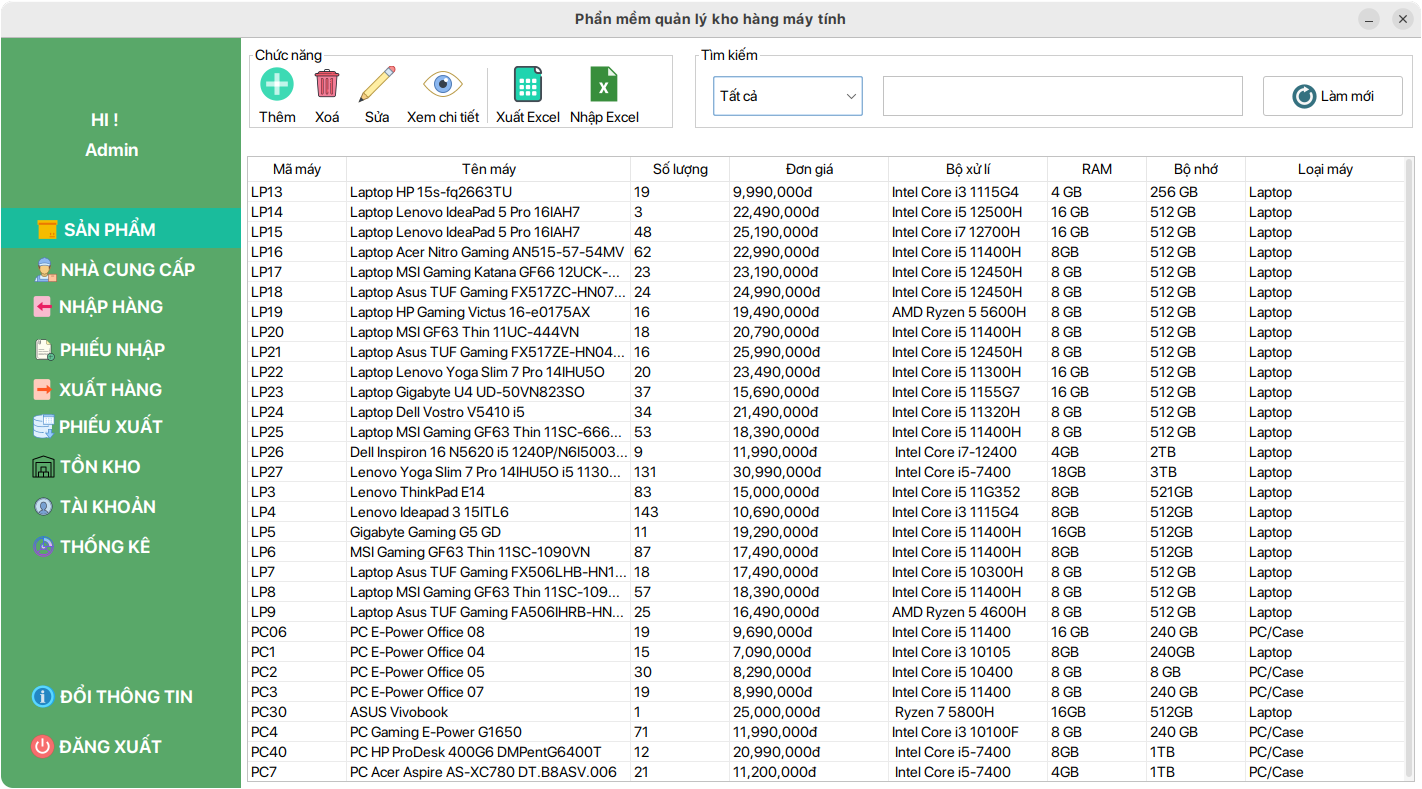Viewport: 1422px width, 789px height.
Task: Click the Thêm label under add icon
Action: pos(277,117)
